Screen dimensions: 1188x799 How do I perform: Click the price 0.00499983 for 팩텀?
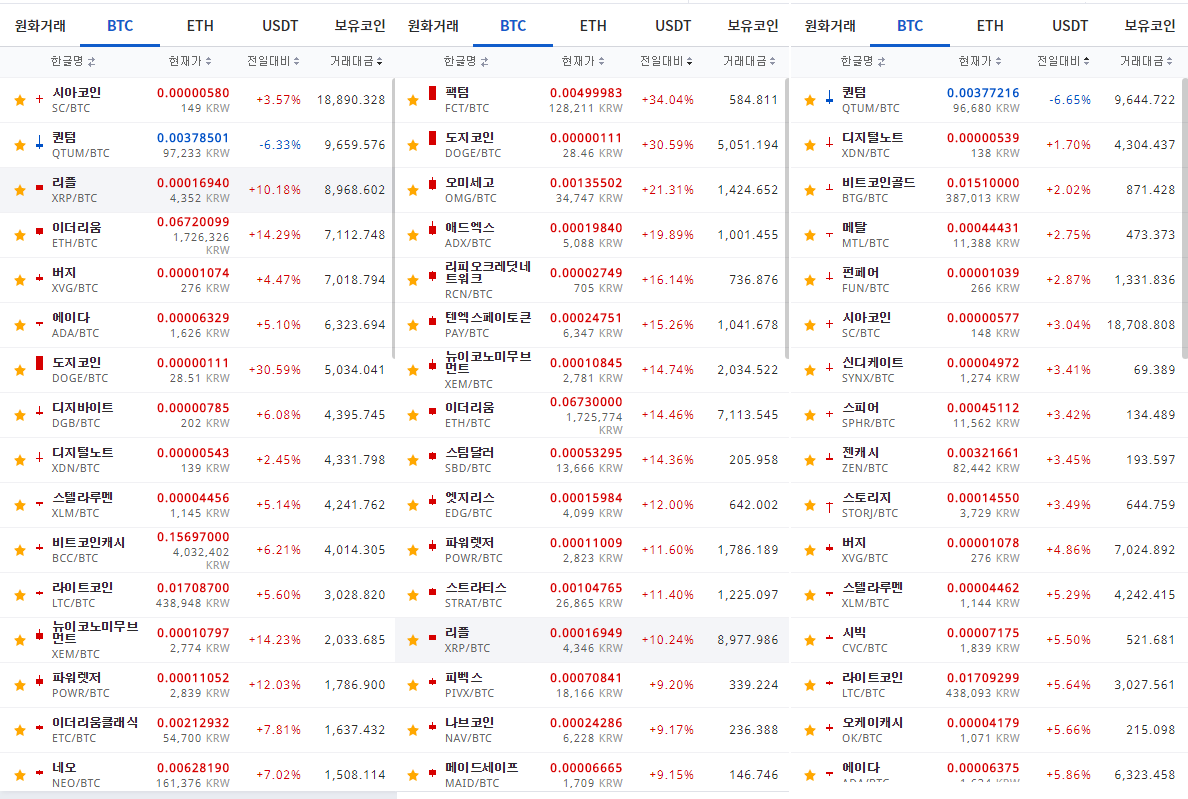coord(586,93)
